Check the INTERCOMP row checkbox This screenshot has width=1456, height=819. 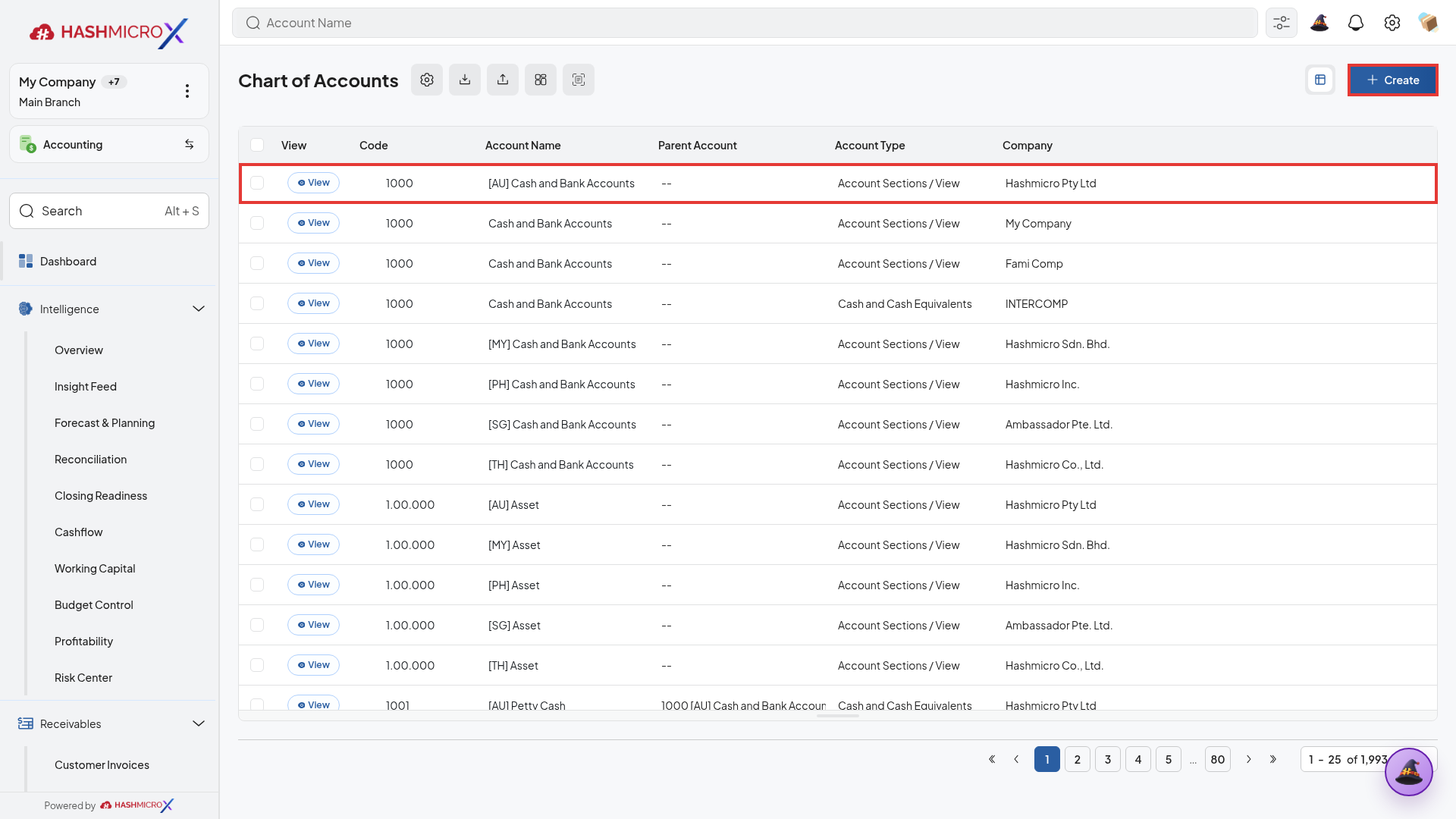[x=257, y=303]
